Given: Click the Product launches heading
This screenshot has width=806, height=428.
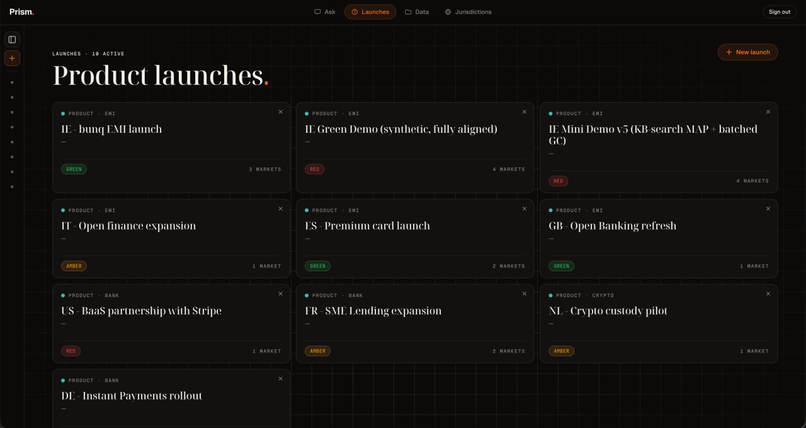Looking at the screenshot, I should click(x=160, y=76).
